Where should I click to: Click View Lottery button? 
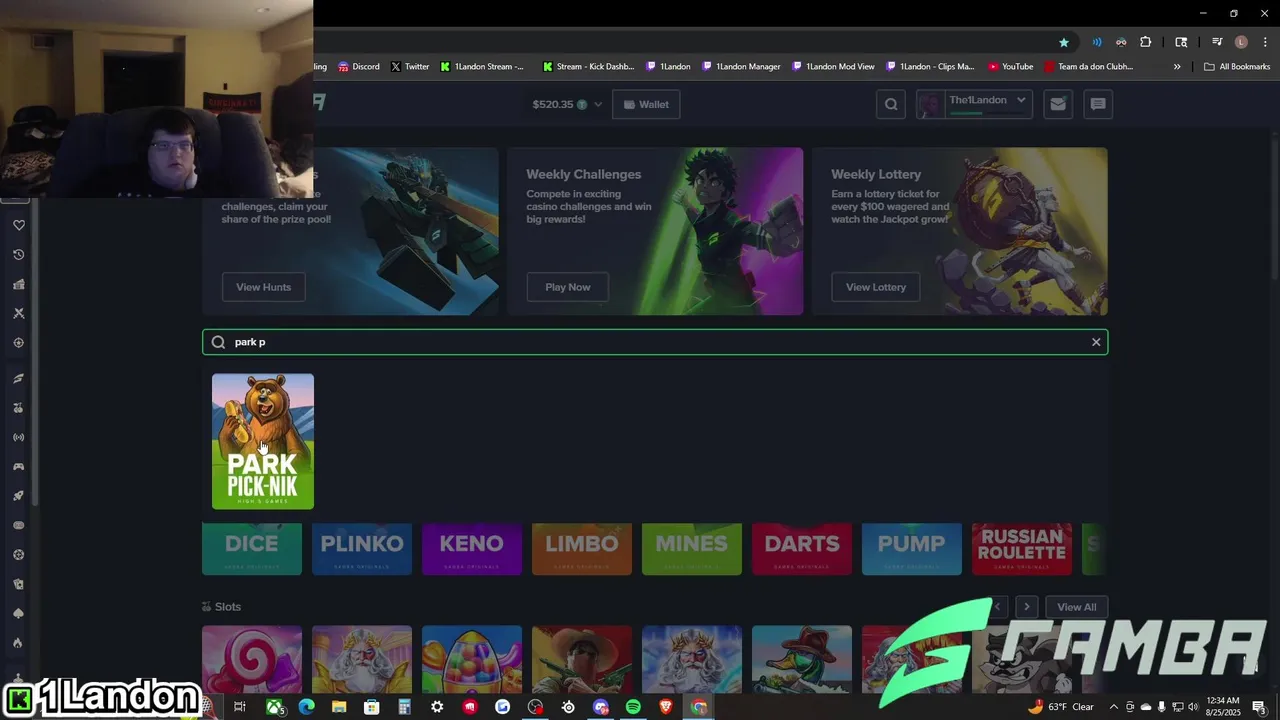[876, 287]
